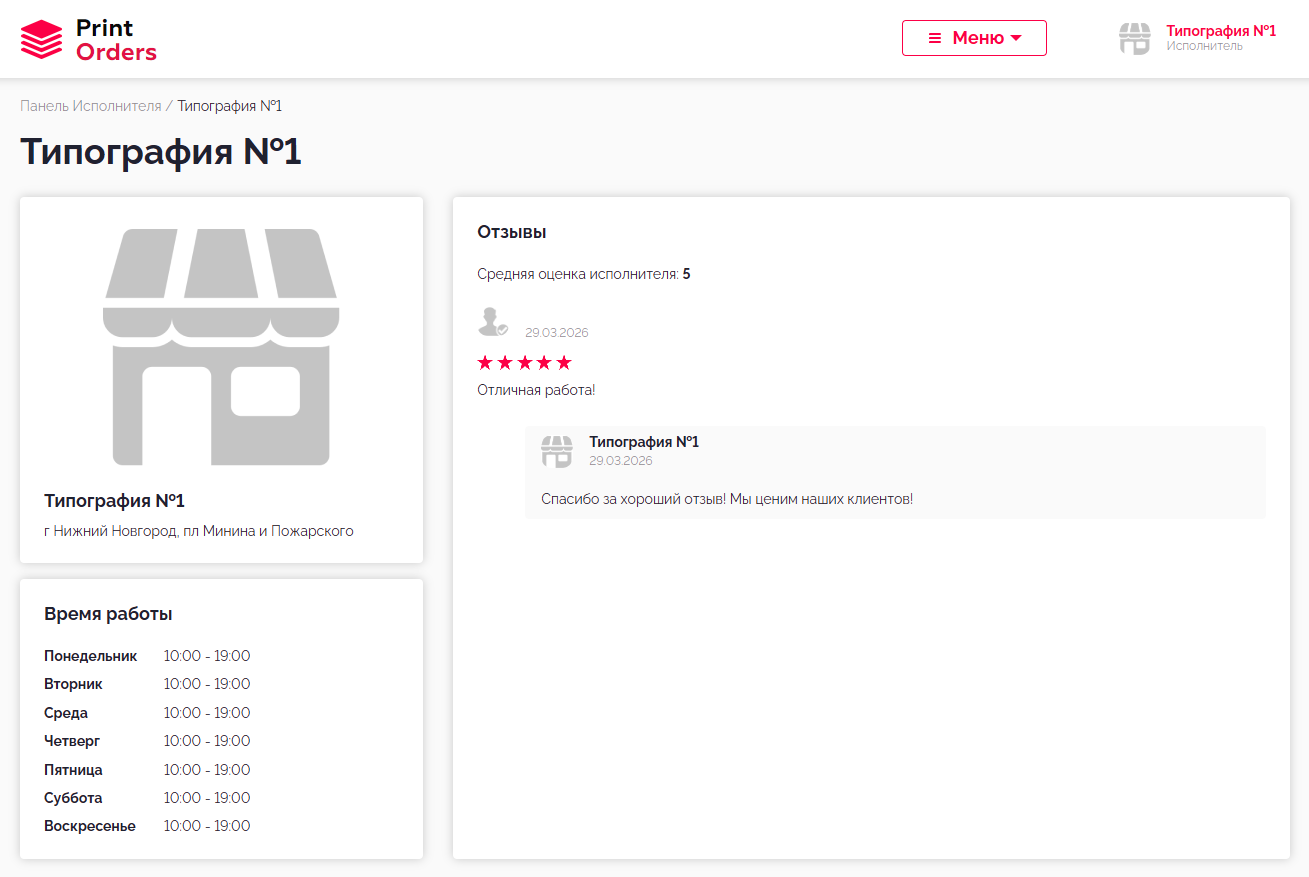This screenshot has height=877, width=1309.
Task: Click the small shop icon in the reply
Action: 557,451
